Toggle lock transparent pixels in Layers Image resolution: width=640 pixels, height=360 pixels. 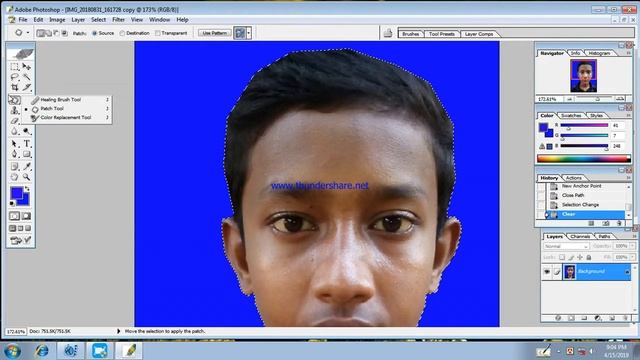point(562,257)
